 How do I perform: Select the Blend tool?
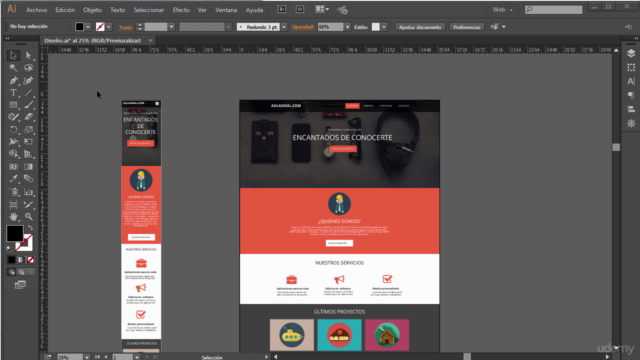[28, 179]
